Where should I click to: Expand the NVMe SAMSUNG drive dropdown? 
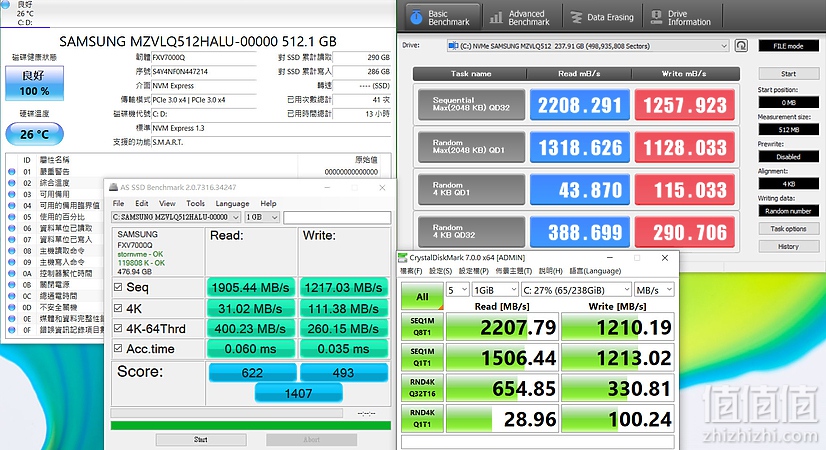click(x=587, y=46)
